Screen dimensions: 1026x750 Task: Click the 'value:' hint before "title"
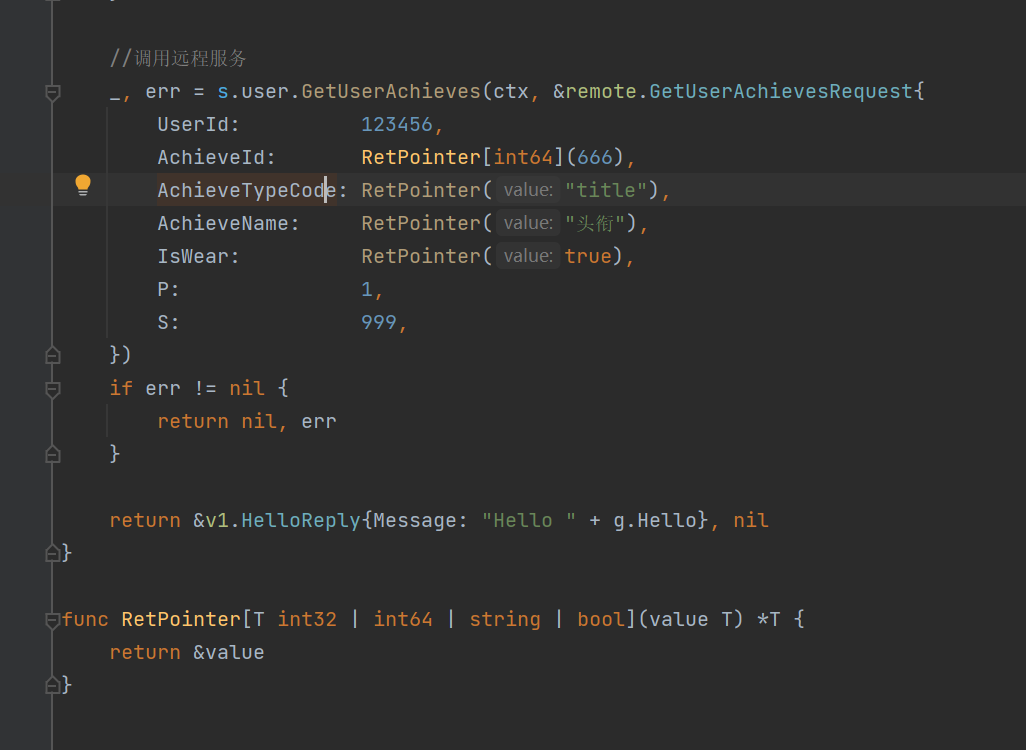528,190
